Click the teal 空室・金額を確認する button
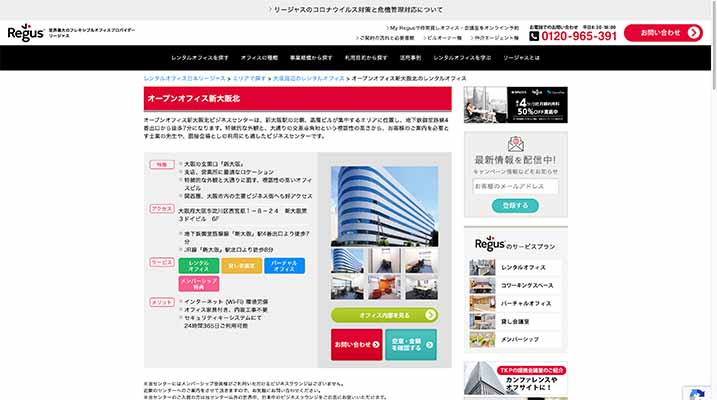The image size is (717, 400). [x=411, y=345]
